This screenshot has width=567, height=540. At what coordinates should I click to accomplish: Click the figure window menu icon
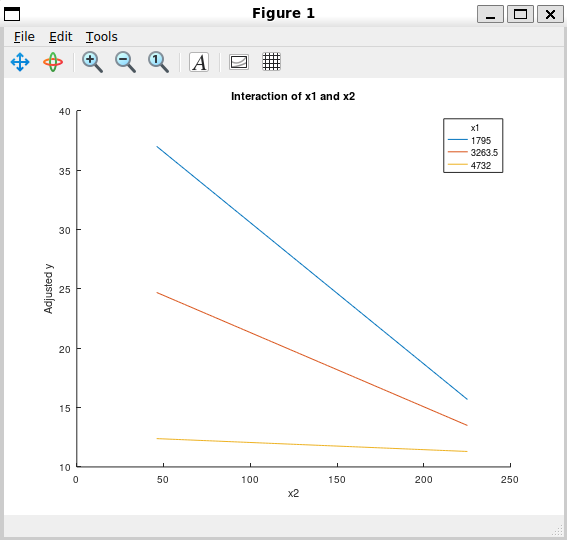12,14
